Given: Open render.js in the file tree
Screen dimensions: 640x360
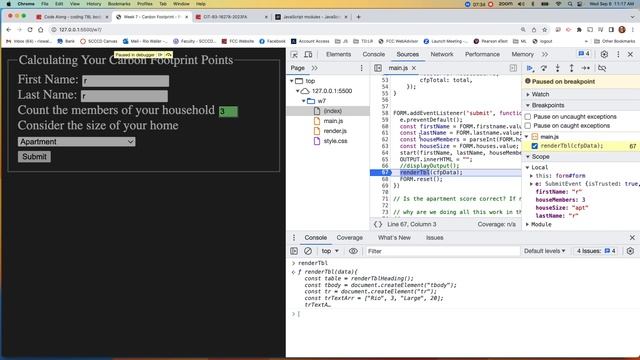Looking at the screenshot, I should (335, 131).
